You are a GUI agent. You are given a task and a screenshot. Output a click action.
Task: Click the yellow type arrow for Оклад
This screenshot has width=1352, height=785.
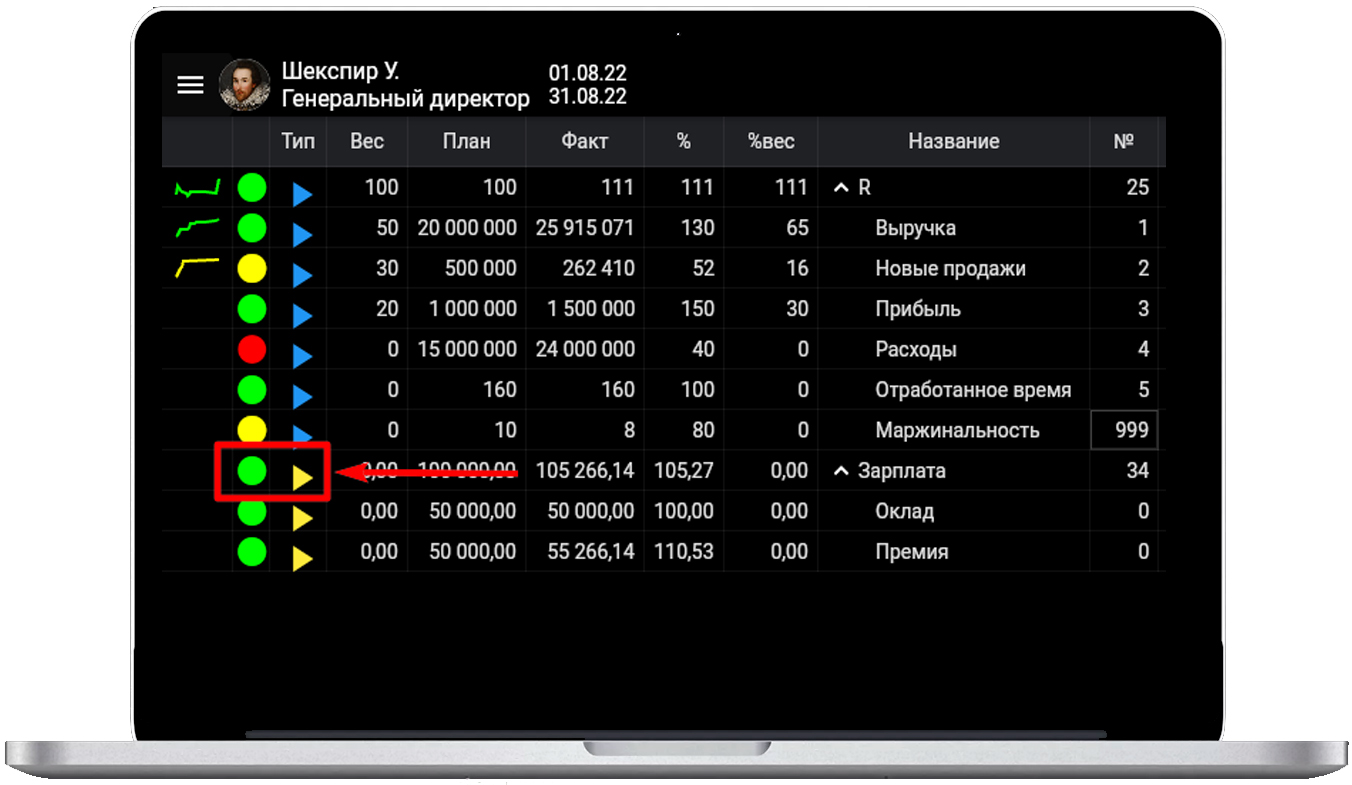(x=302, y=518)
